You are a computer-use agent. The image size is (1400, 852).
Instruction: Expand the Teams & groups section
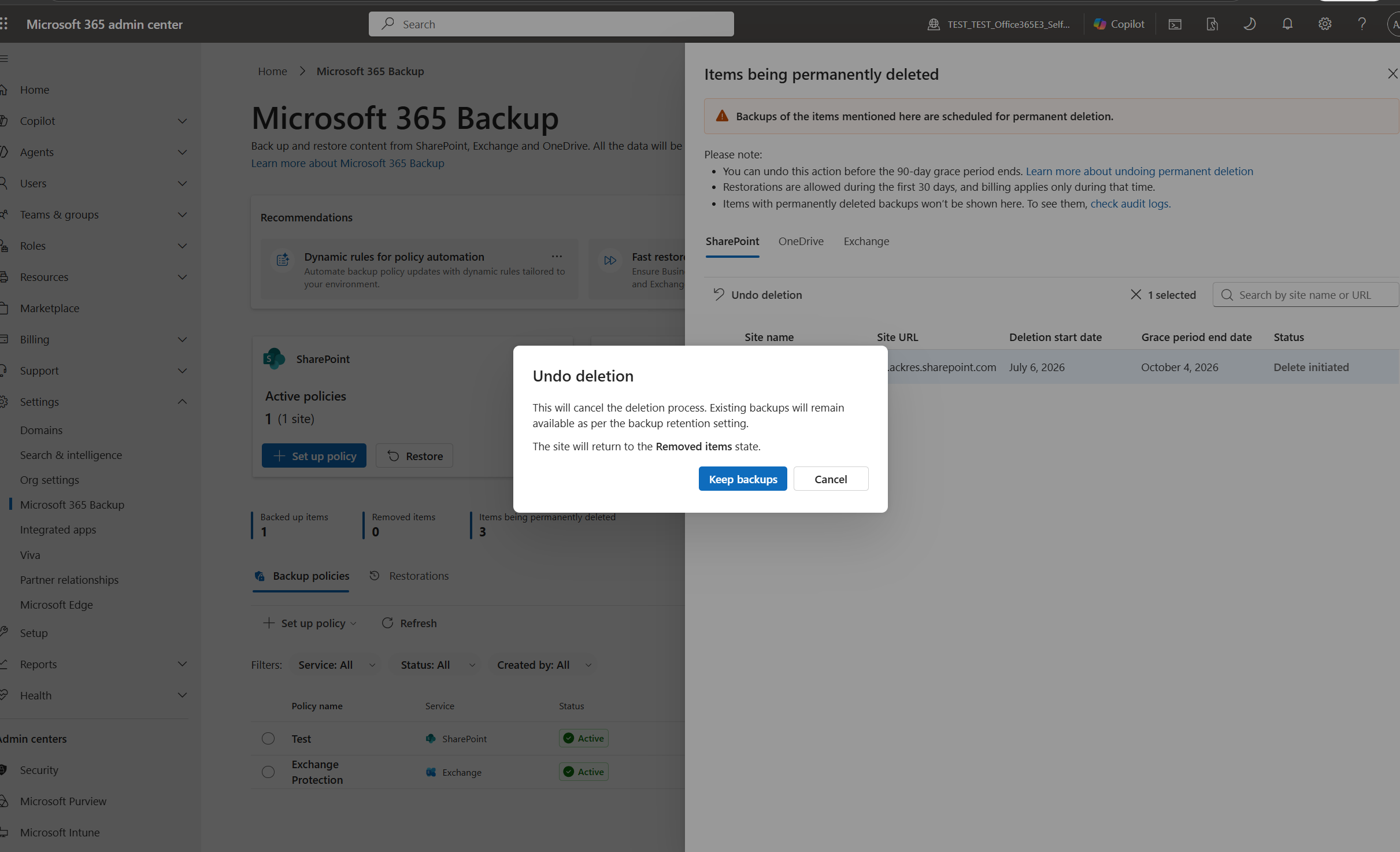pos(182,214)
